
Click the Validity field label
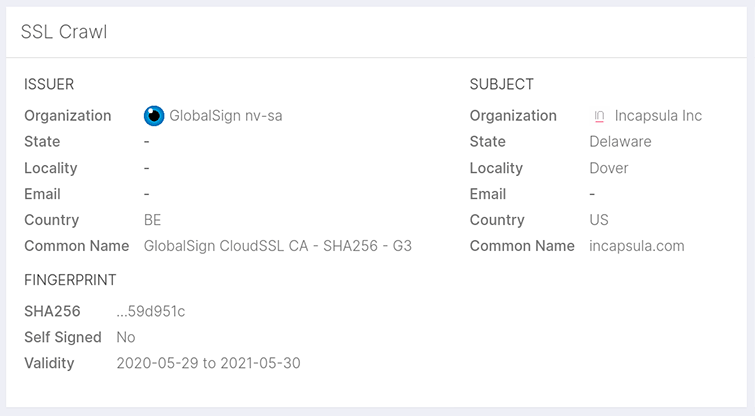(49, 363)
